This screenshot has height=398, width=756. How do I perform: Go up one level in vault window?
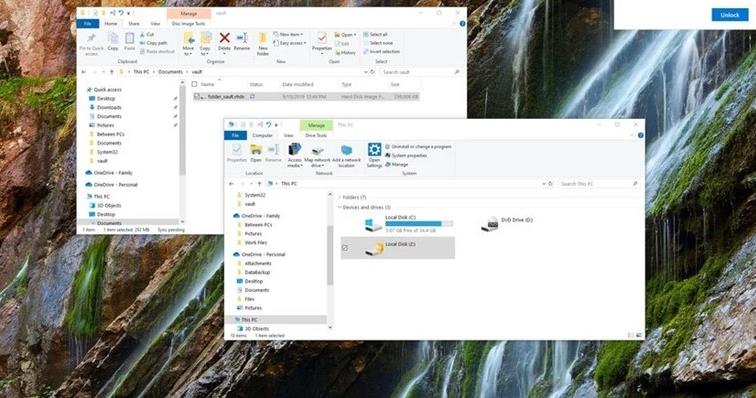[x=112, y=72]
